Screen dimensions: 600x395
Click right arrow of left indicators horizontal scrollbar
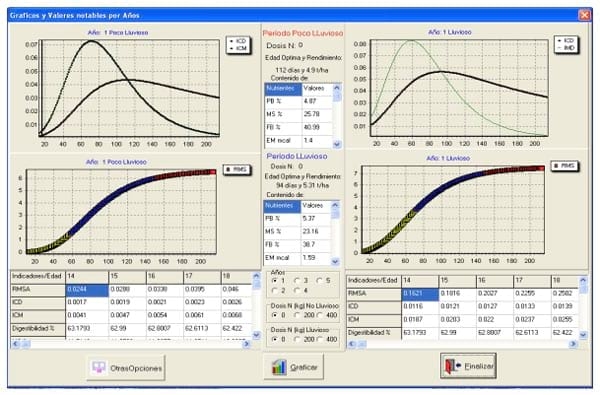click(x=247, y=344)
